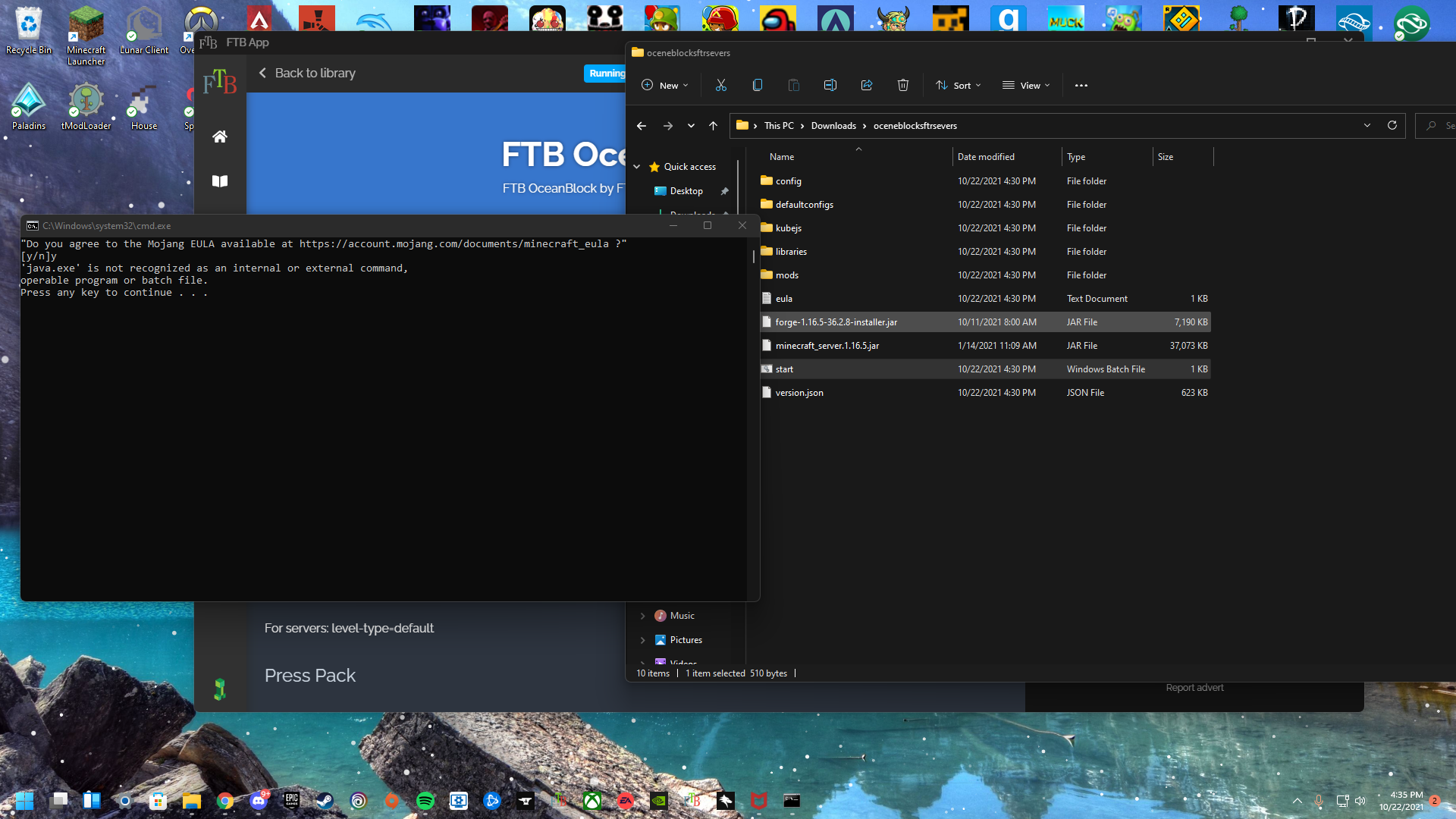Click the Cut icon in File Explorer toolbar
The height and width of the screenshot is (819, 1456).
(720, 85)
